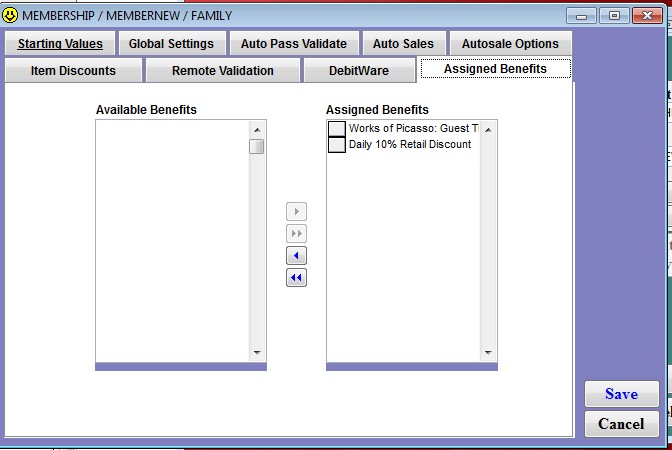Screen dimensions: 672x450
Task: Check the Daily 10% Retail Discount checkbox
Action: pos(337,145)
